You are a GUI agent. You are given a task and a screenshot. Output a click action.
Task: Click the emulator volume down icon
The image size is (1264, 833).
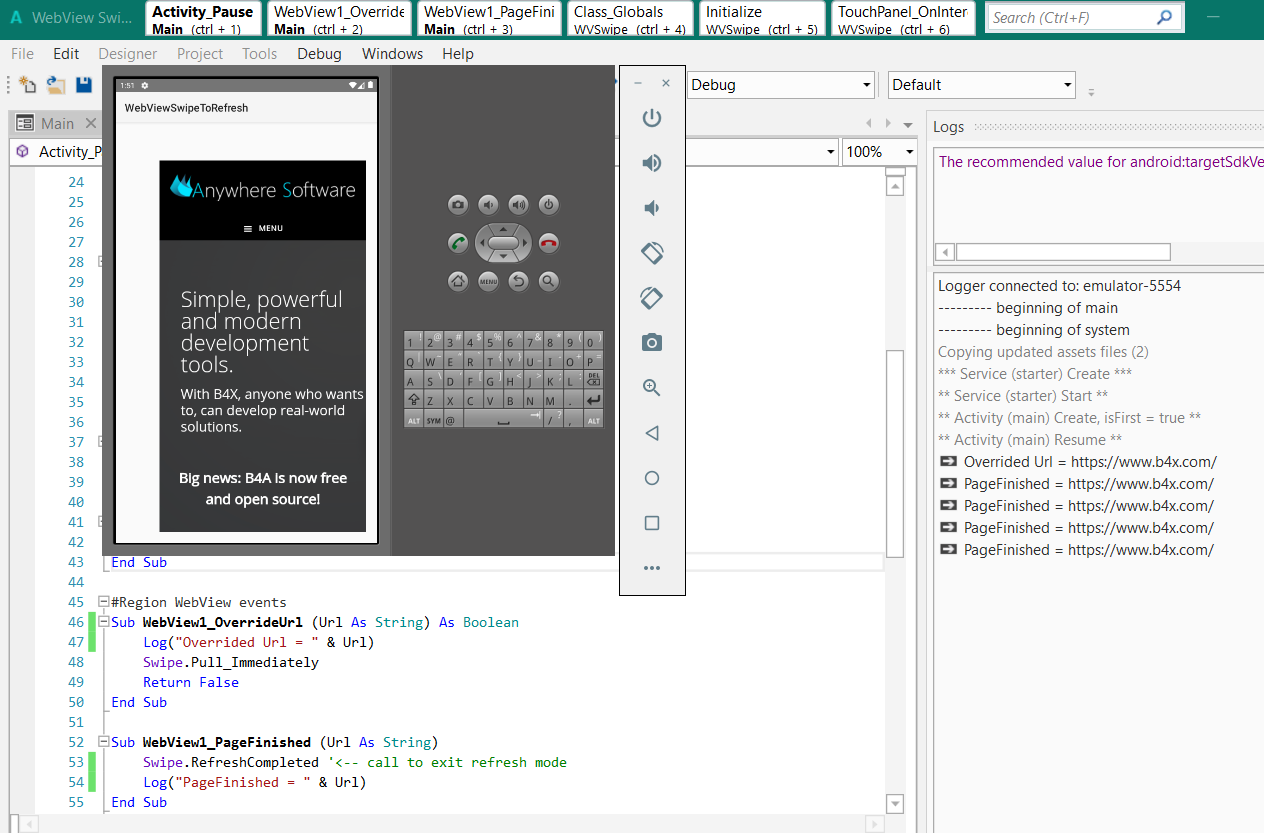[x=652, y=208]
